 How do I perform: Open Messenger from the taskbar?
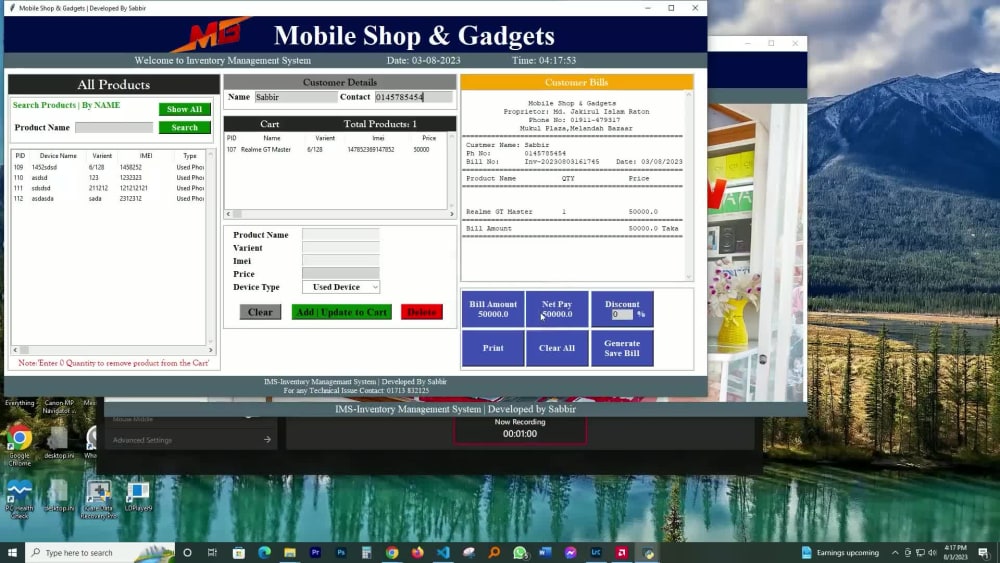pos(571,553)
